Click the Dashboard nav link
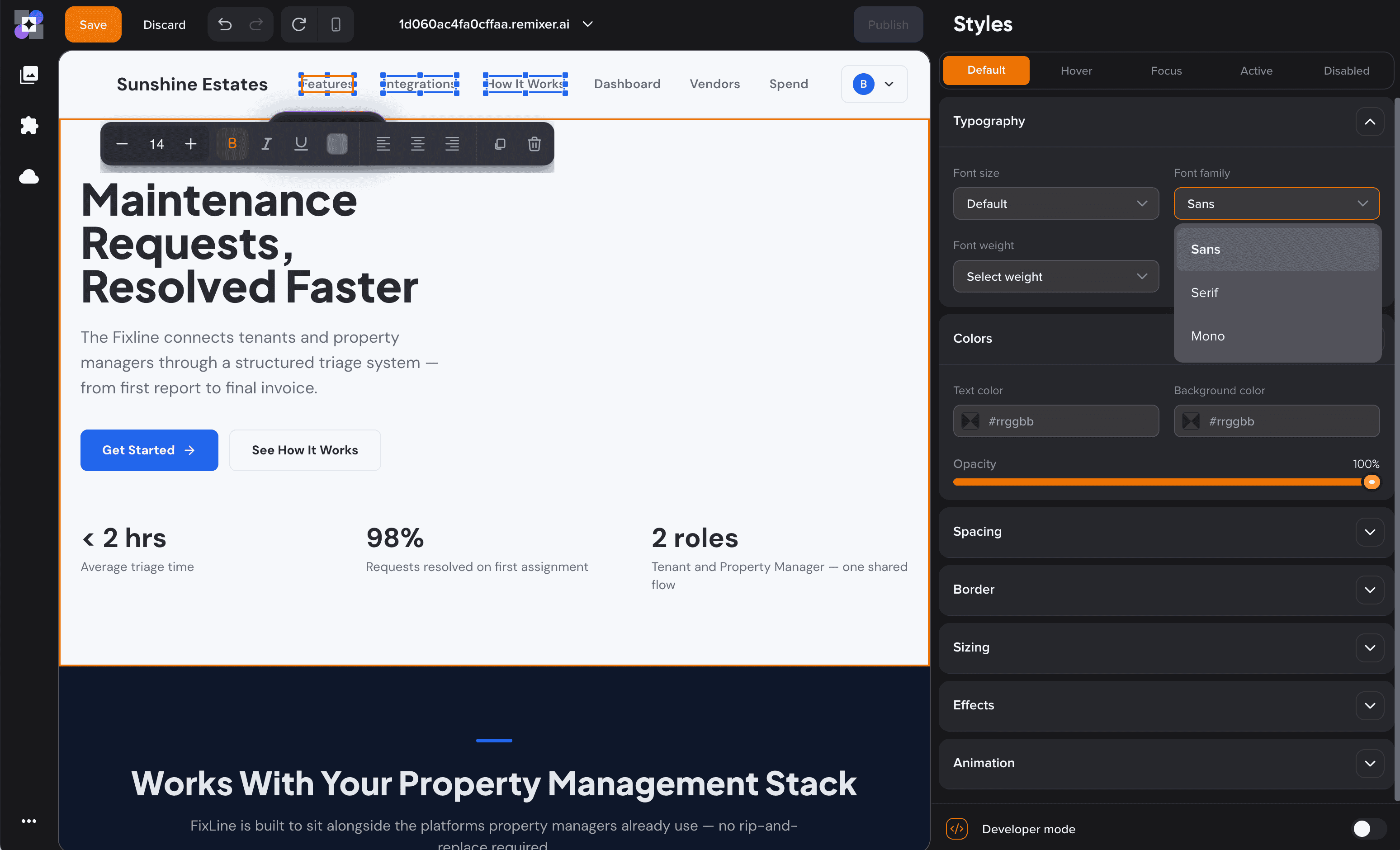Screen dimensions: 1400x850 pyautogui.click(x=627, y=84)
